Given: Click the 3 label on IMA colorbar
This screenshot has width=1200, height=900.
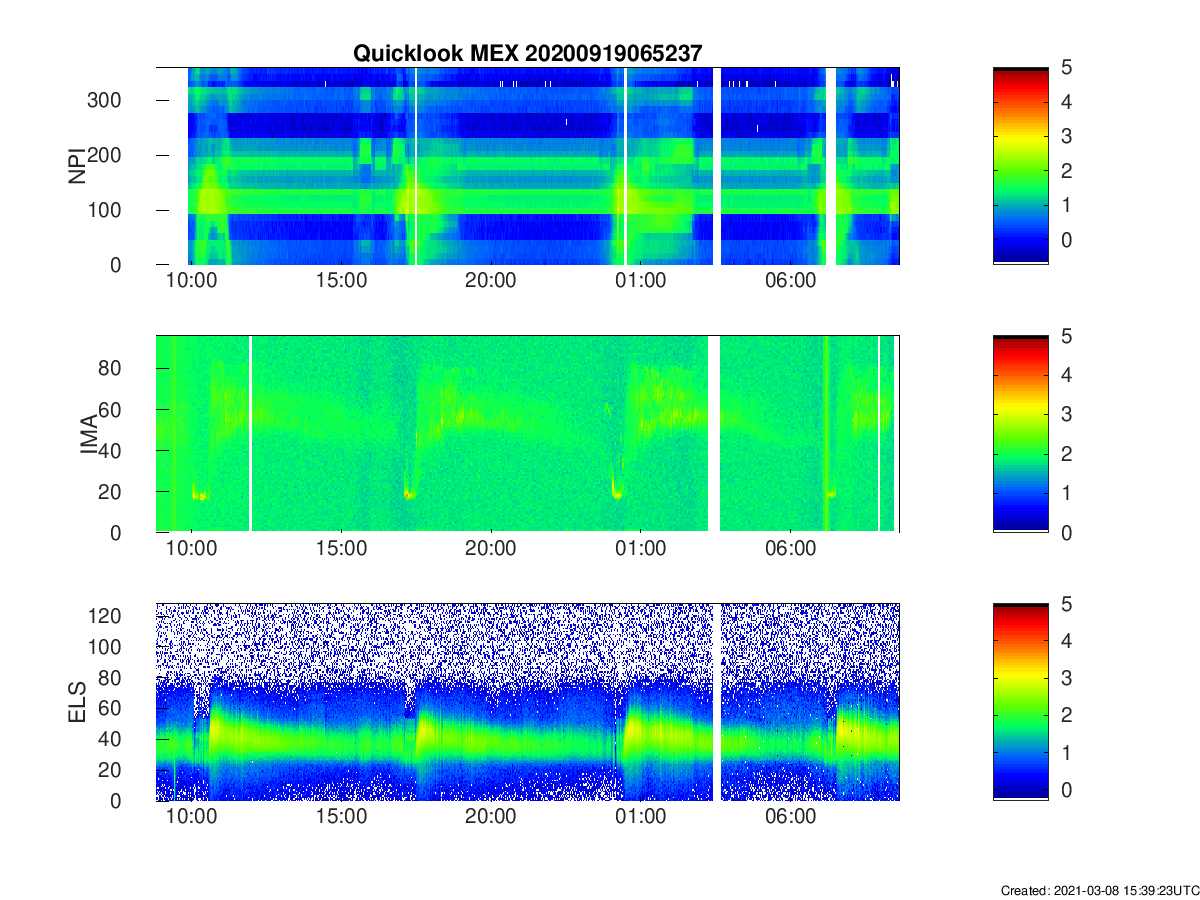Looking at the screenshot, I should point(1067,414).
